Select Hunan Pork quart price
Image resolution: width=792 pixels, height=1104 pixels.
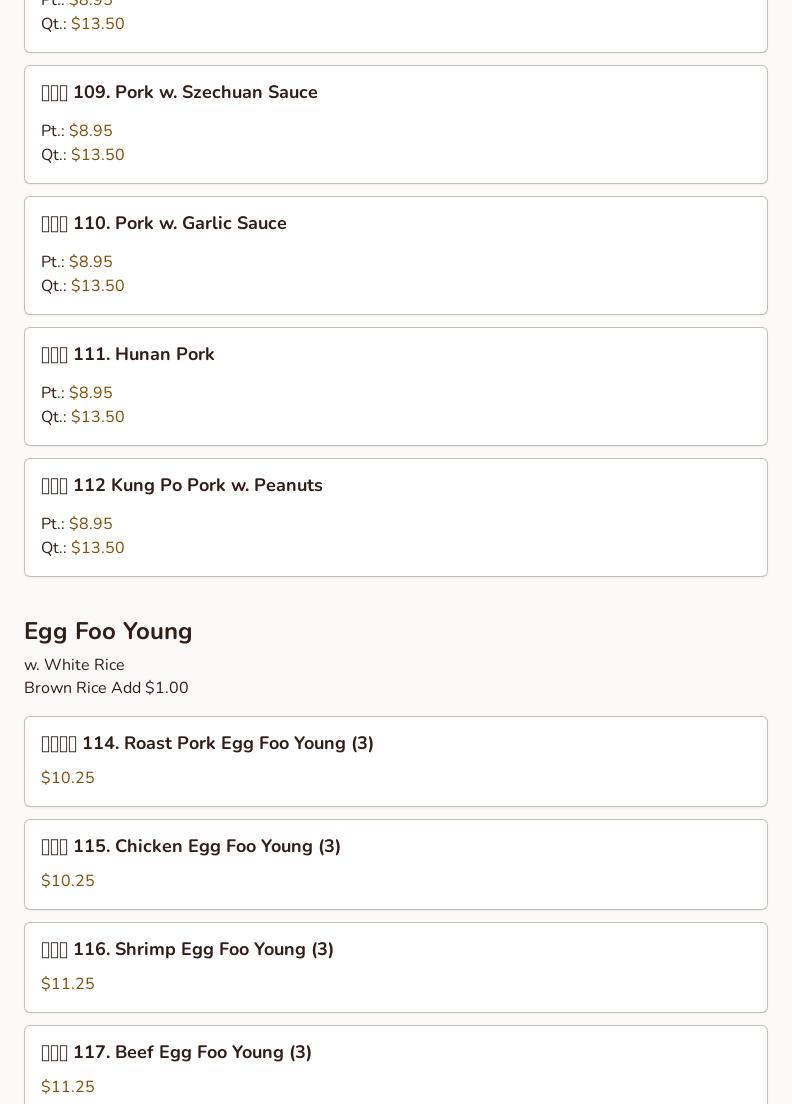(x=97, y=417)
